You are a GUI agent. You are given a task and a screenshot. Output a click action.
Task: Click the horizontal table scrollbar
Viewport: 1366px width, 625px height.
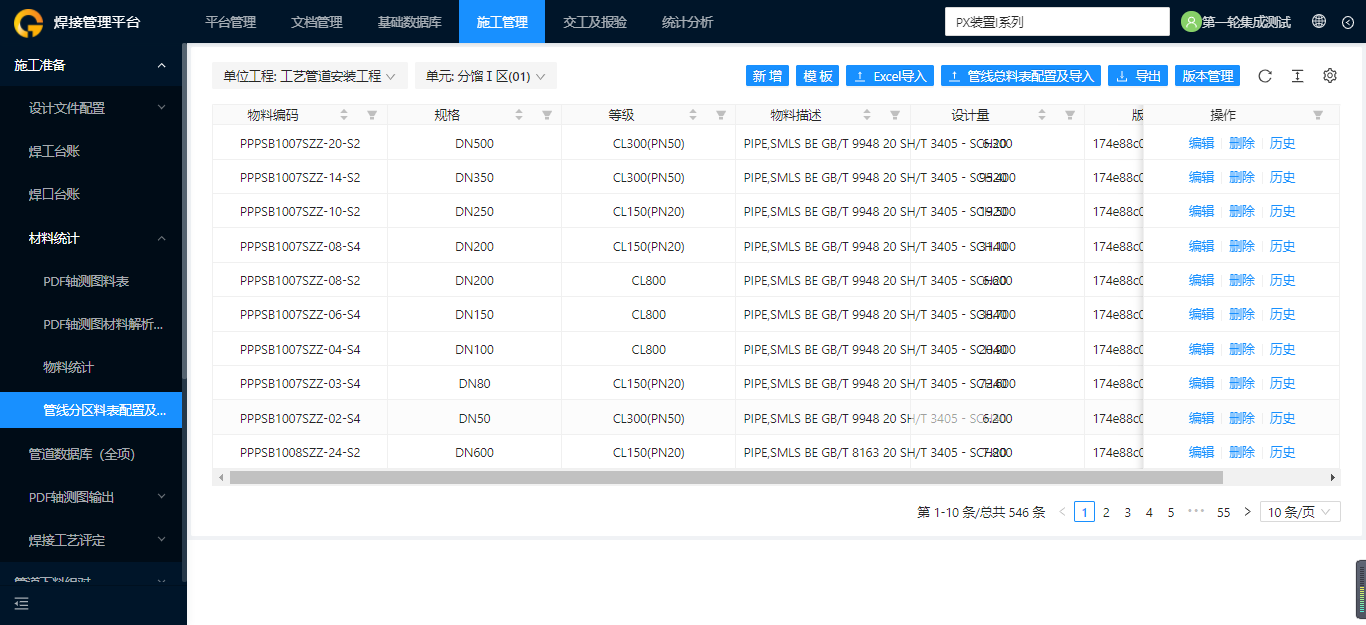[x=726, y=478]
